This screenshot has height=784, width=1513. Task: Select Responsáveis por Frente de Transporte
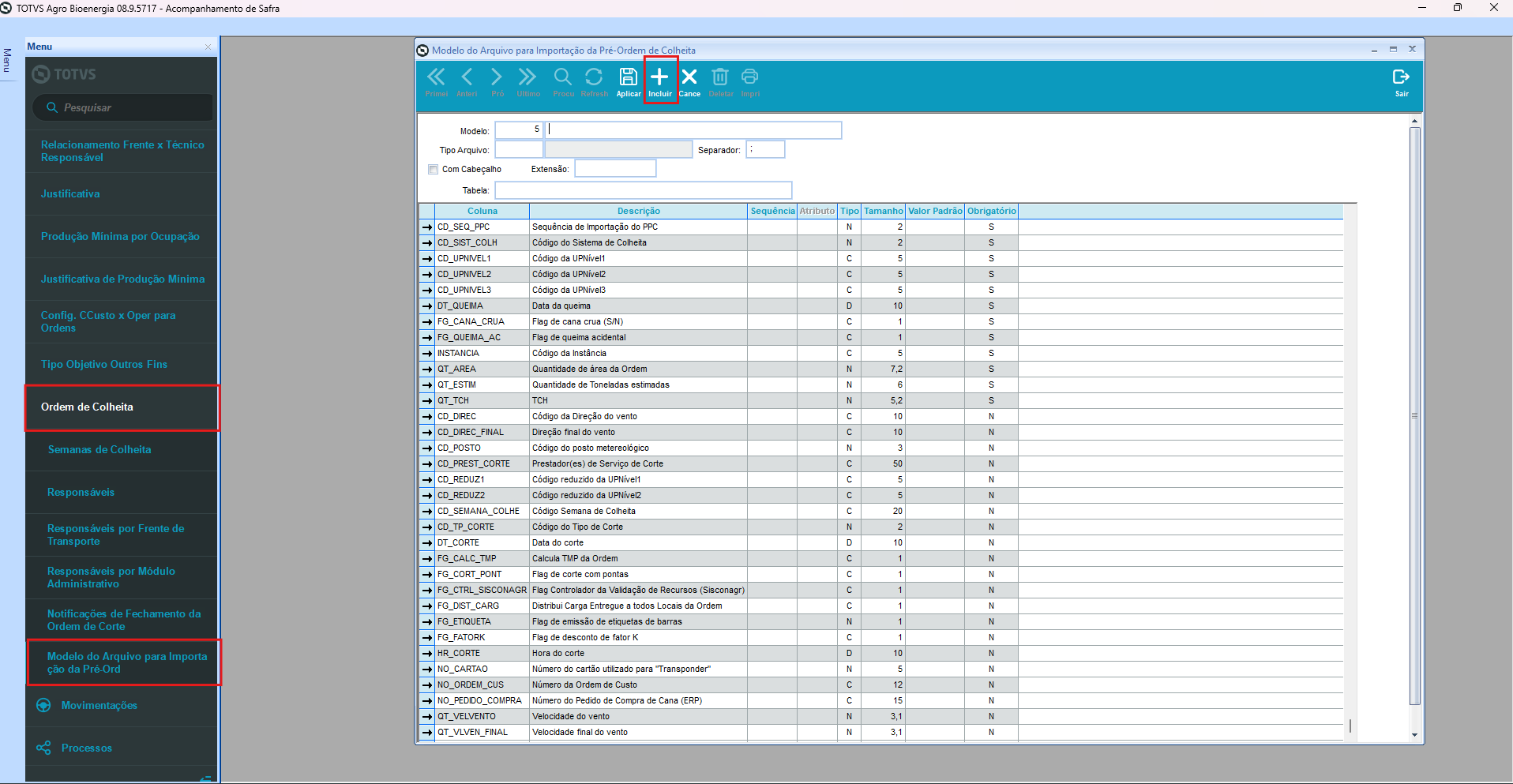(x=122, y=535)
